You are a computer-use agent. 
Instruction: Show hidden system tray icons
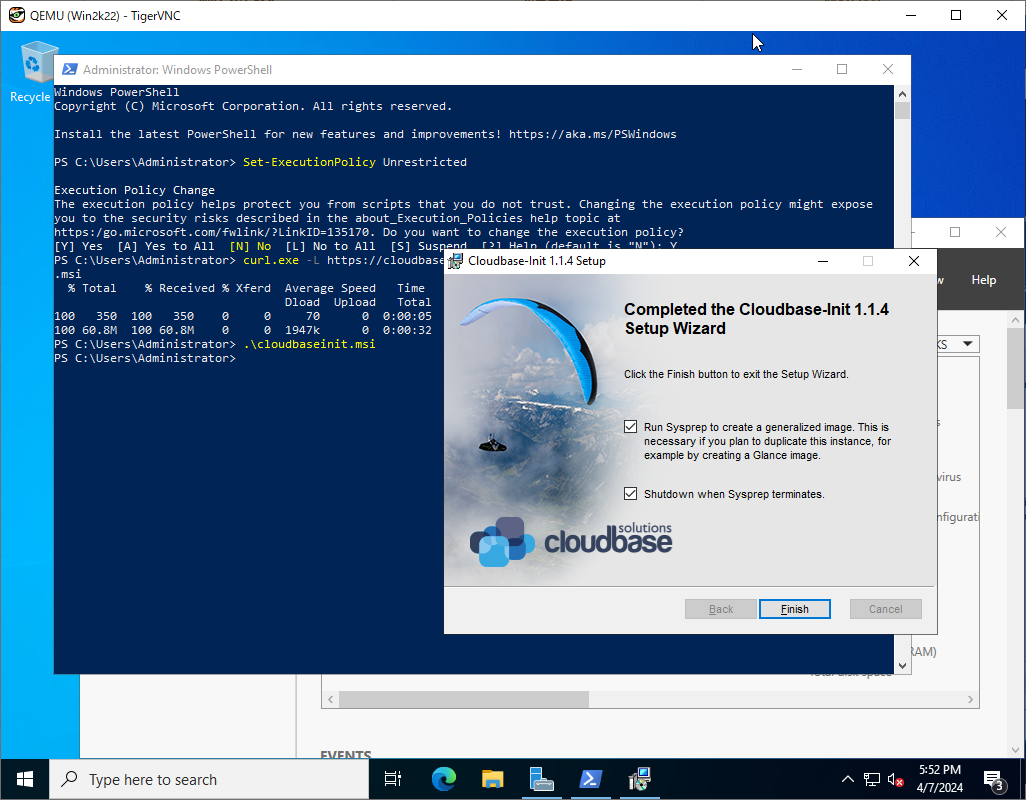847,779
